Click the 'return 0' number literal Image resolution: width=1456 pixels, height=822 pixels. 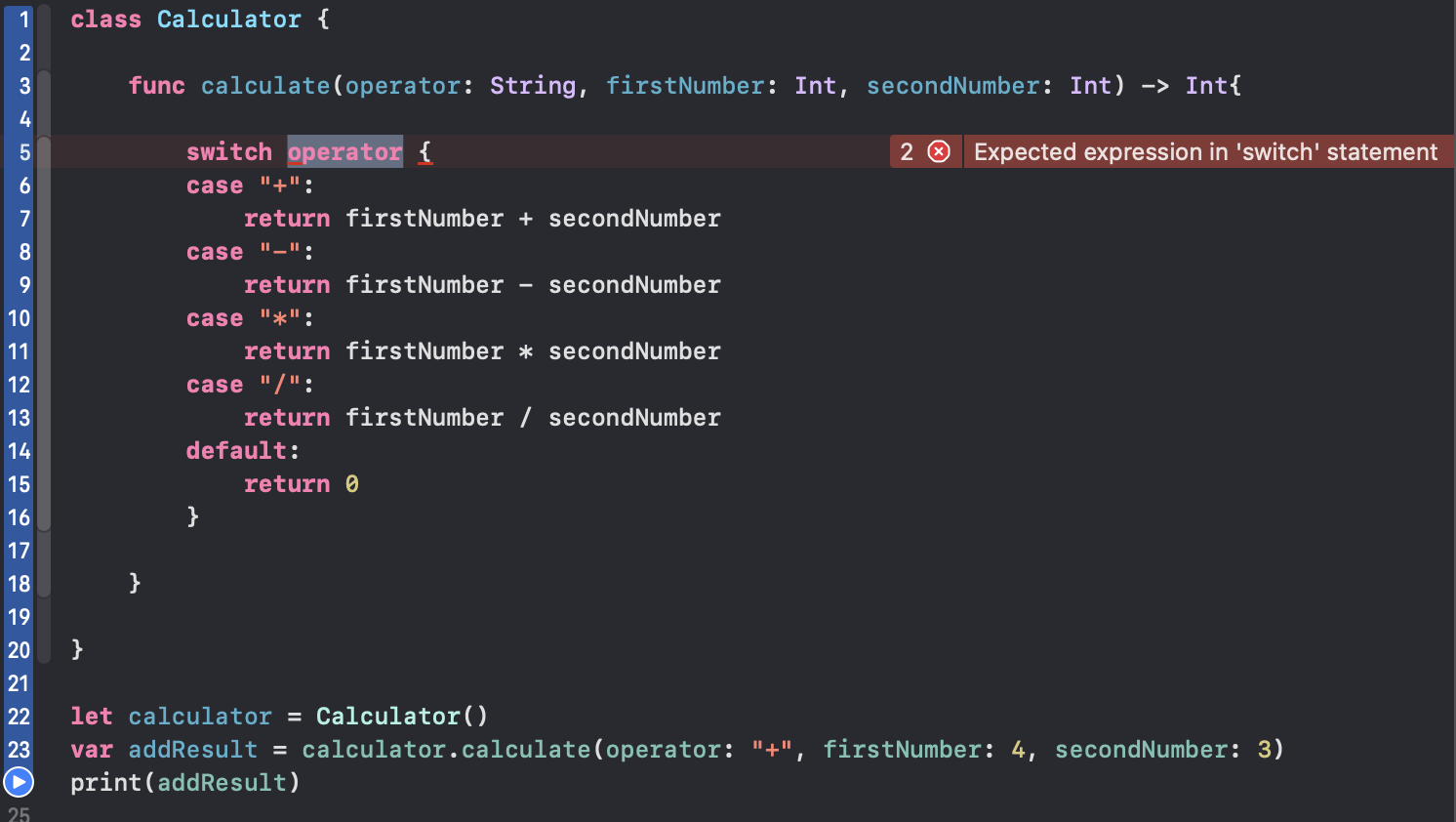click(351, 484)
